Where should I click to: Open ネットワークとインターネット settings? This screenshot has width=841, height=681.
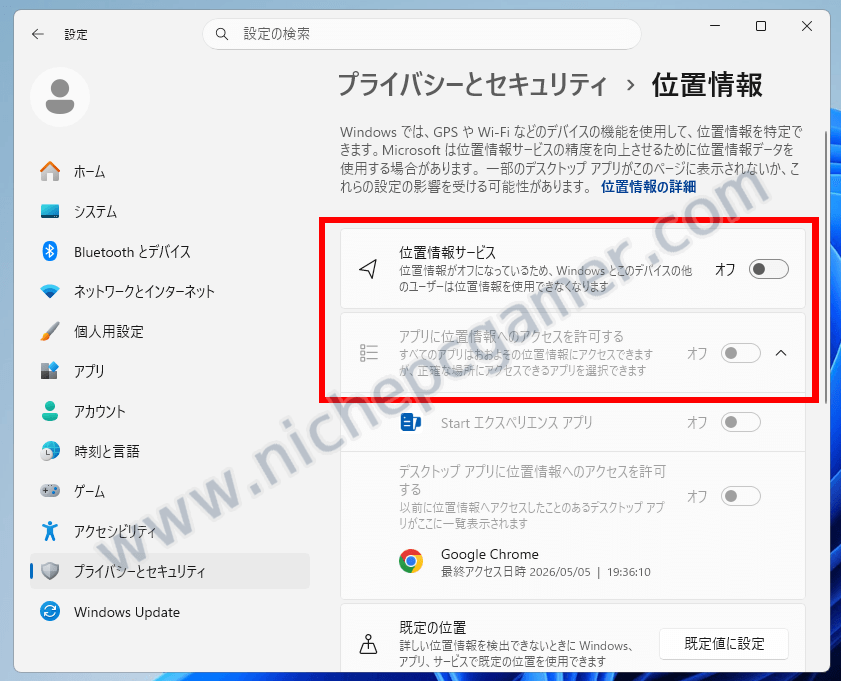point(169,291)
